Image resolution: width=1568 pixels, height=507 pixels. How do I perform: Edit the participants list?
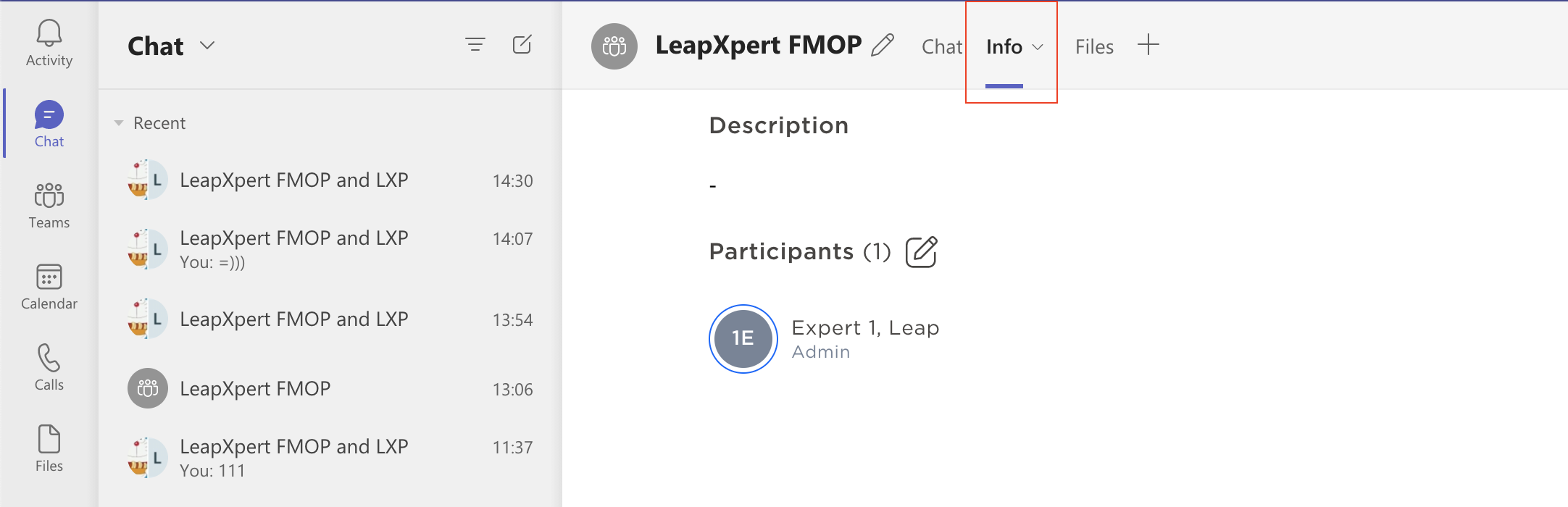[921, 252]
